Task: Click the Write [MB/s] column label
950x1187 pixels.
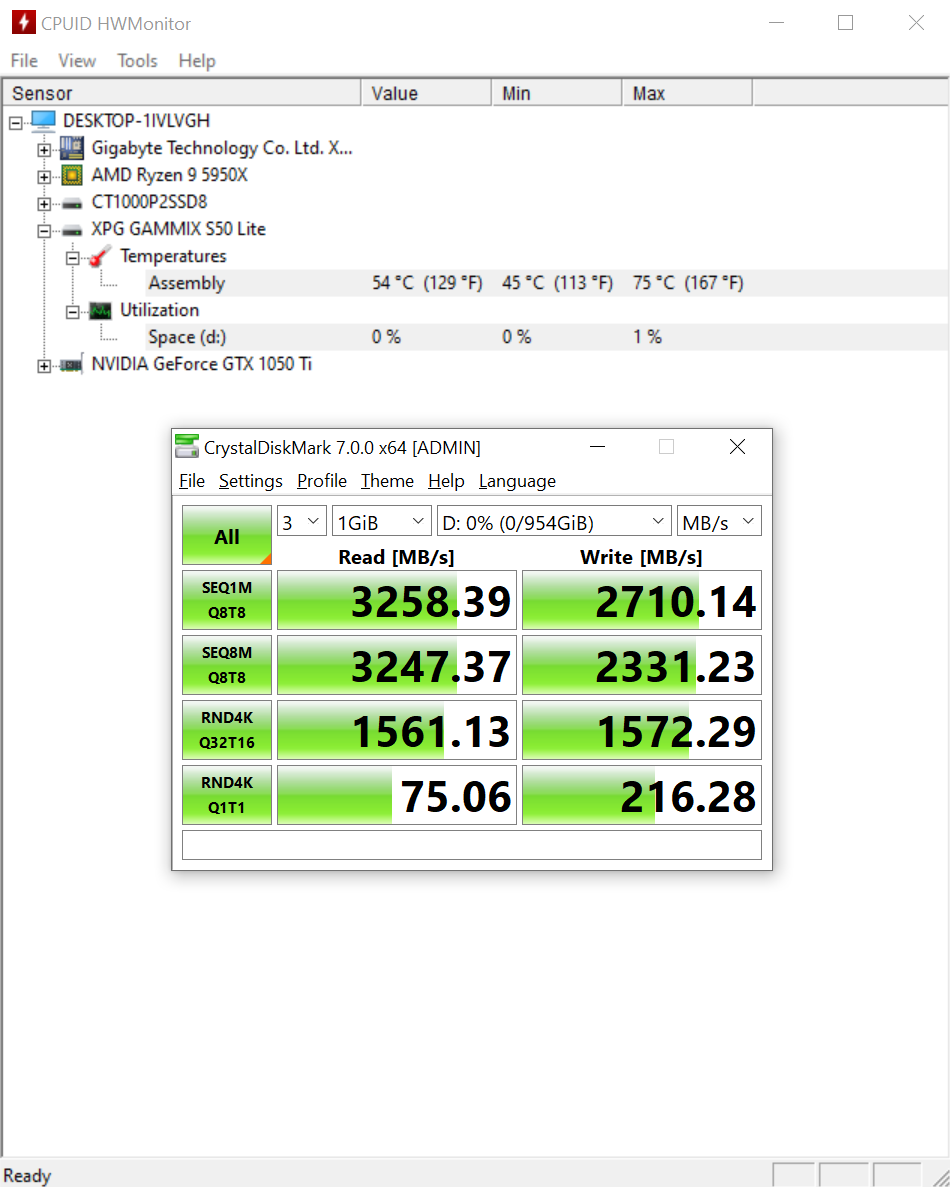Action: click(x=641, y=557)
